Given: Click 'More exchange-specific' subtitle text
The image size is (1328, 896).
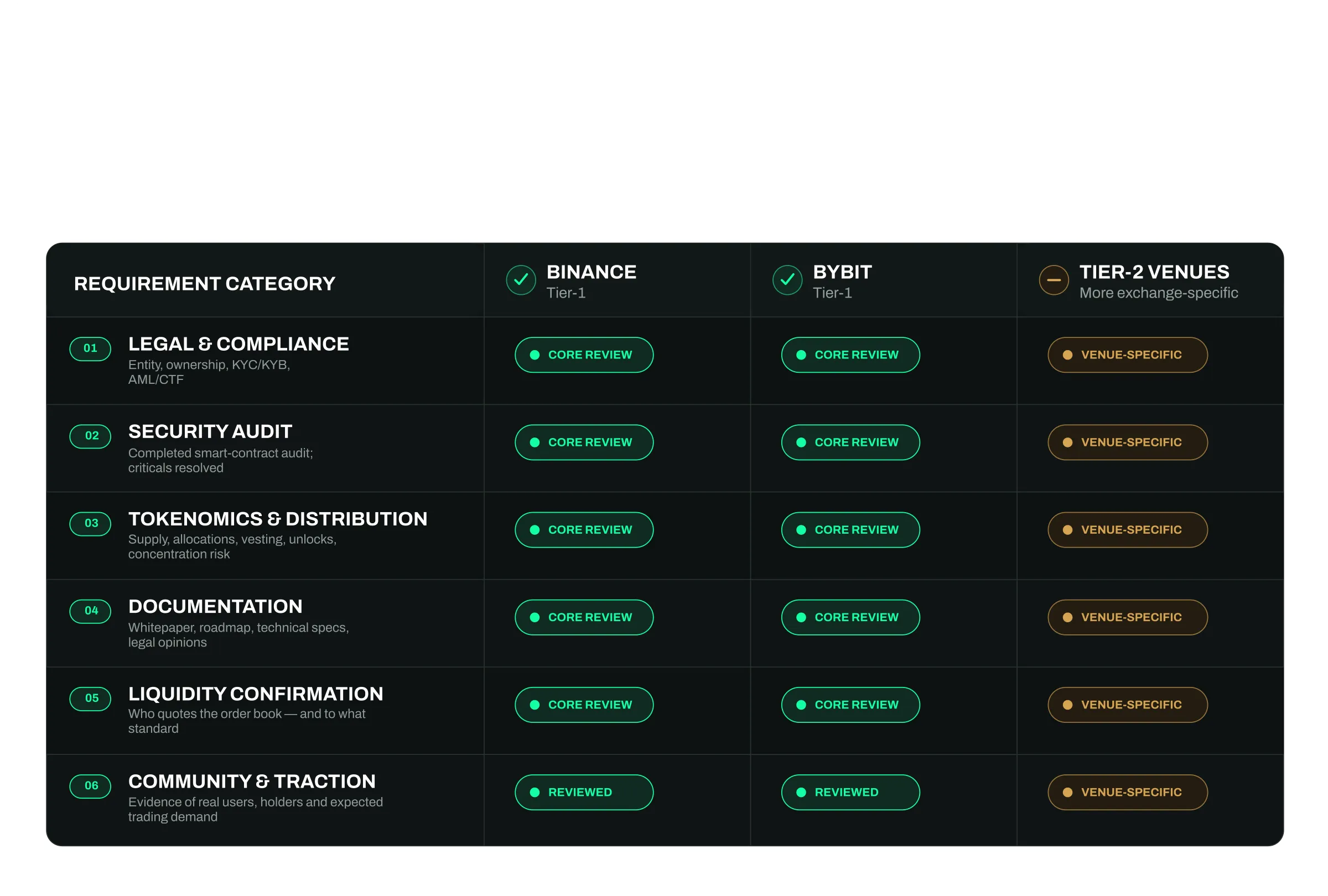Looking at the screenshot, I should tap(1158, 293).
